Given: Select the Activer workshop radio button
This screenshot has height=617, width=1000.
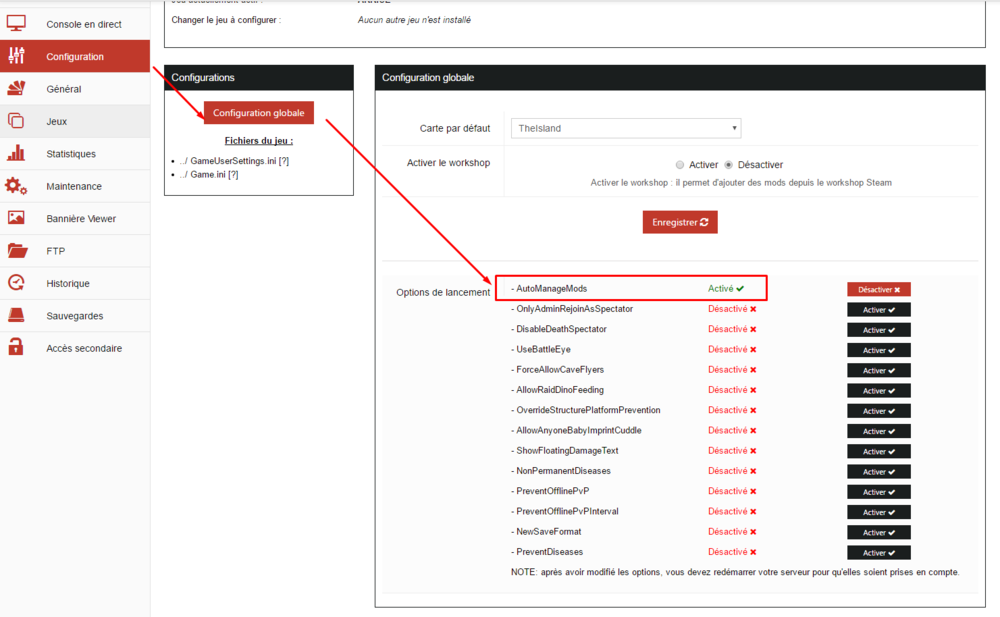Looking at the screenshot, I should pyautogui.click(x=680, y=165).
